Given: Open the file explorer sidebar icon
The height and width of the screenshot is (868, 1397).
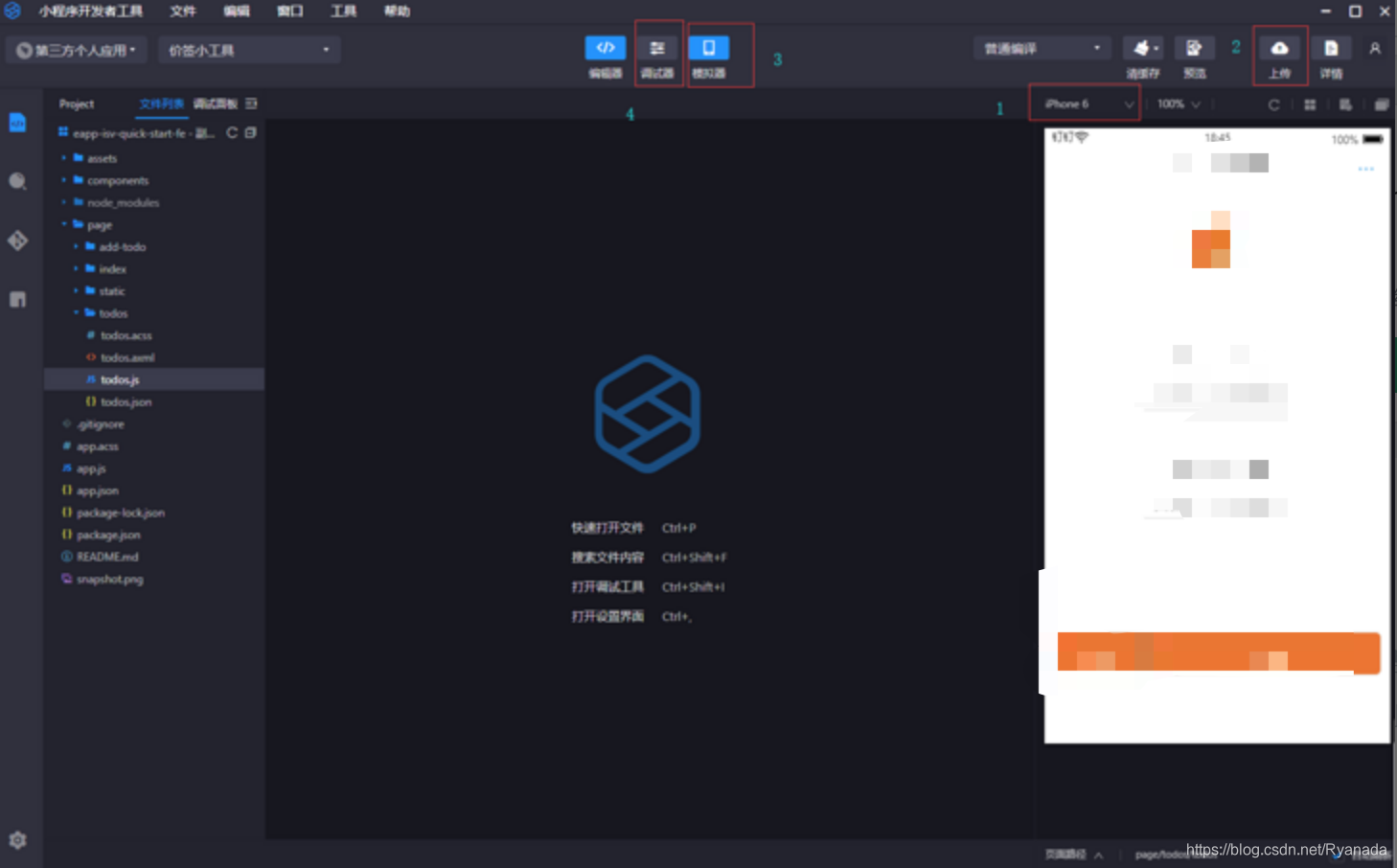Looking at the screenshot, I should click(17, 123).
